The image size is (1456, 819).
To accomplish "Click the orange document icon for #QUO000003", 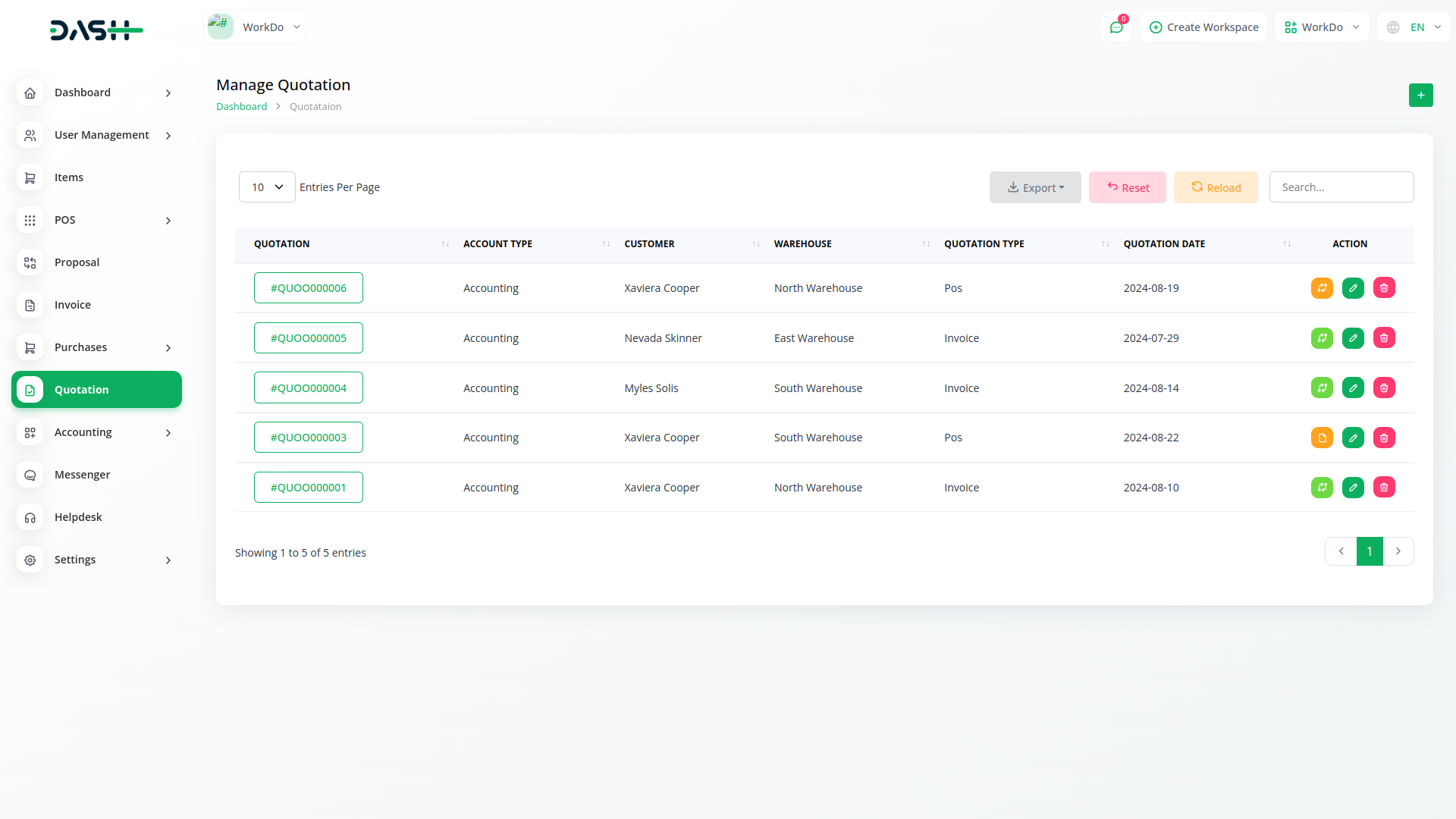I will coord(1322,438).
